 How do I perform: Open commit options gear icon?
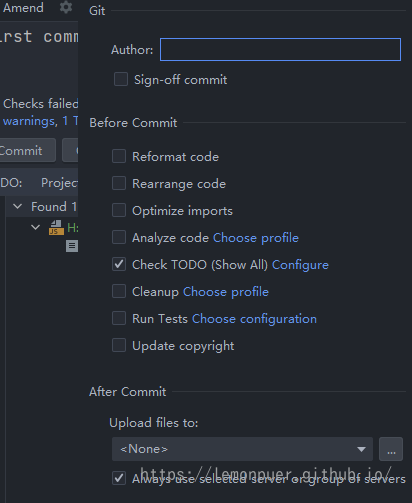coord(66,7)
